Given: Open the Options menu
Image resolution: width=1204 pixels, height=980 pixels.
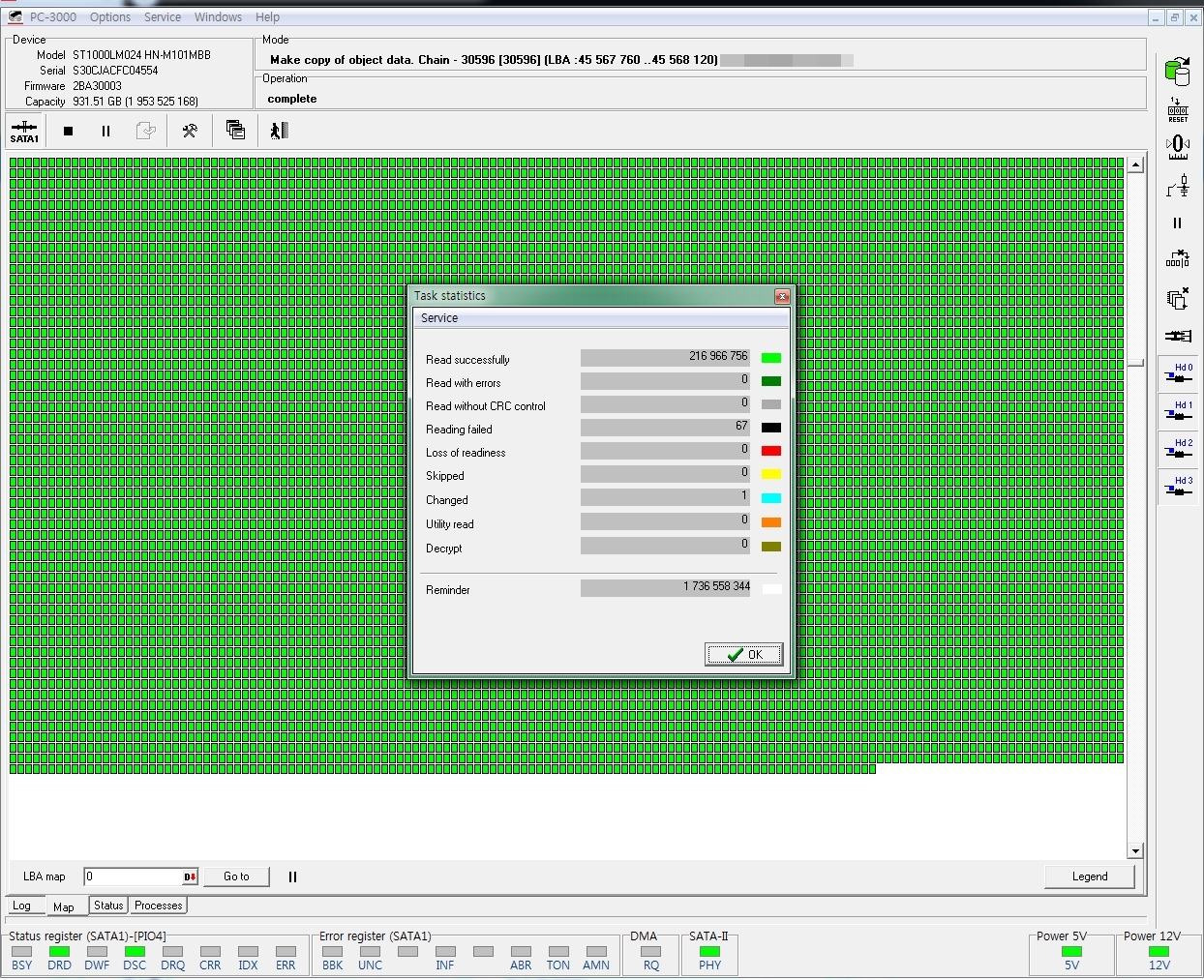Looking at the screenshot, I should [x=109, y=17].
